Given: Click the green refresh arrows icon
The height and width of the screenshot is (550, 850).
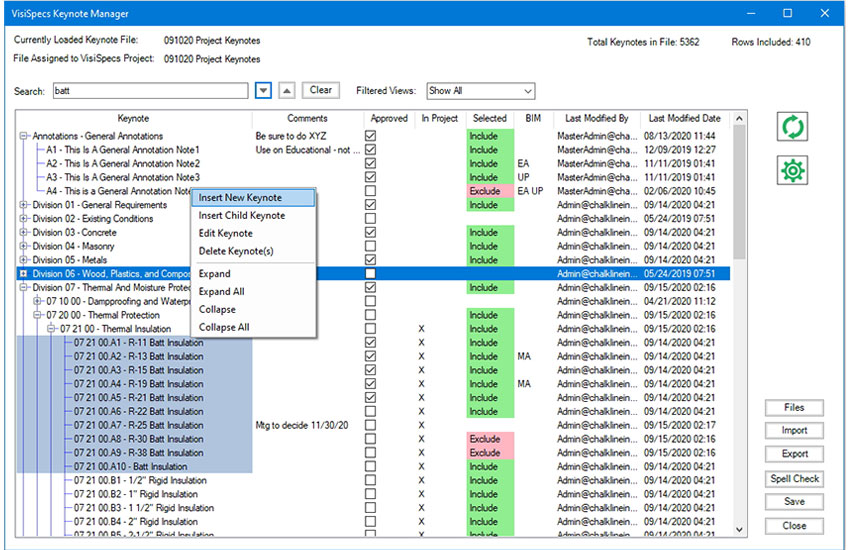Looking at the screenshot, I should 792,127.
